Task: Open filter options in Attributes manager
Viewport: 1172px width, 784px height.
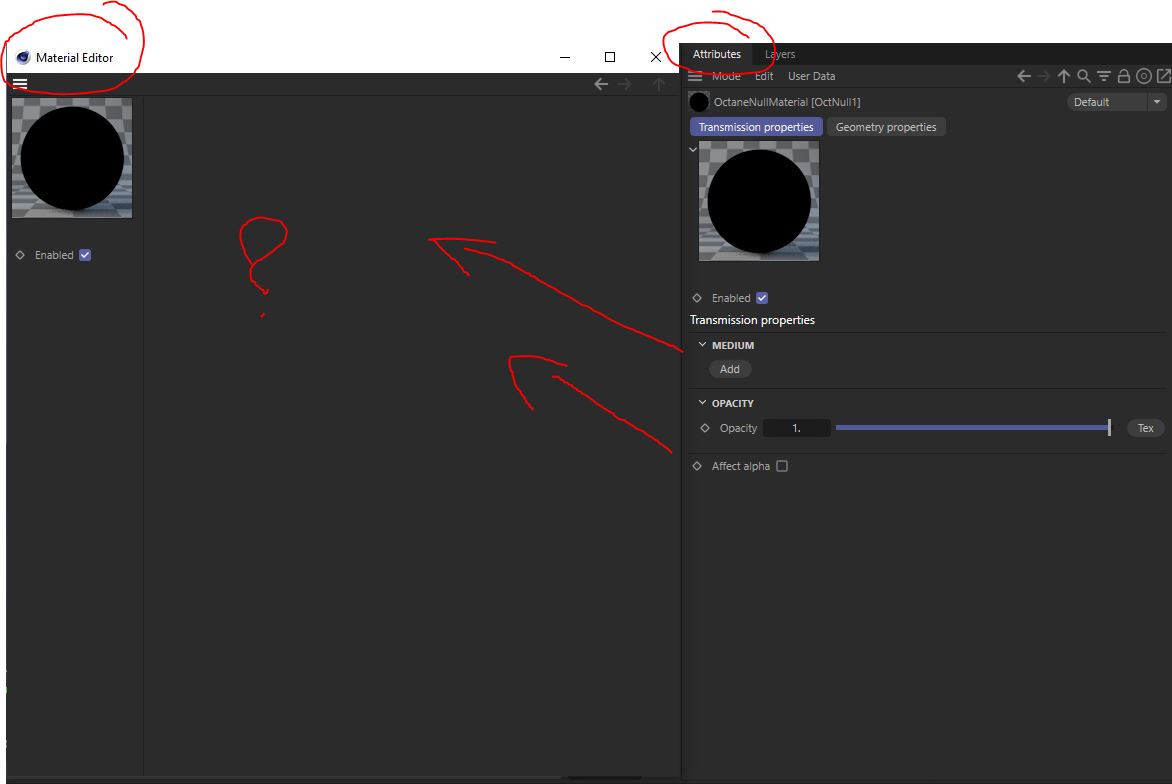Action: tap(1104, 76)
